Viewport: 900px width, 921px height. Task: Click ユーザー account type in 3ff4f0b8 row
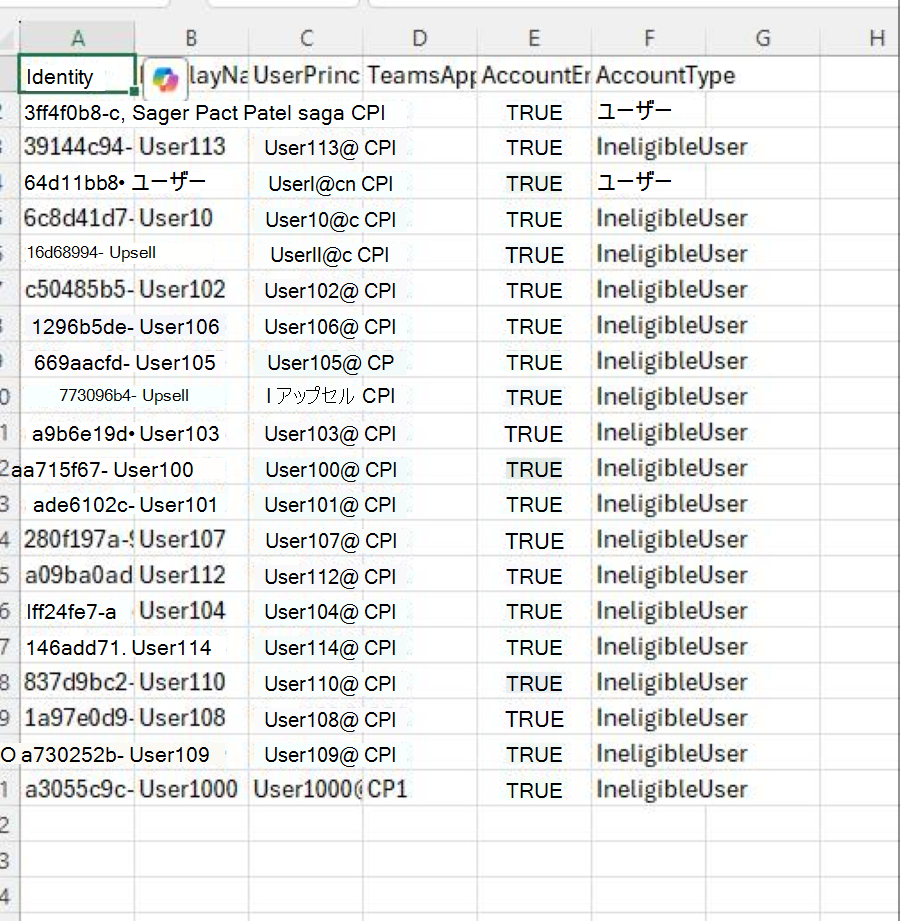[634, 111]
